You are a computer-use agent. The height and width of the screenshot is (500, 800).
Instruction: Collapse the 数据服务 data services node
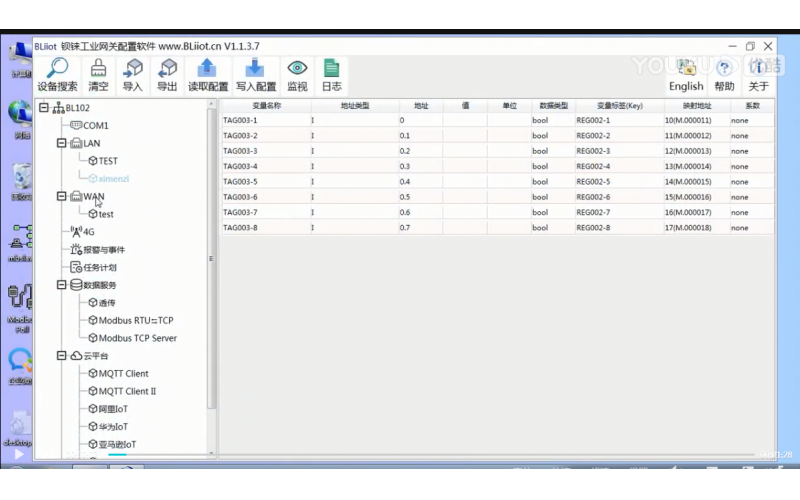[62, 285]
